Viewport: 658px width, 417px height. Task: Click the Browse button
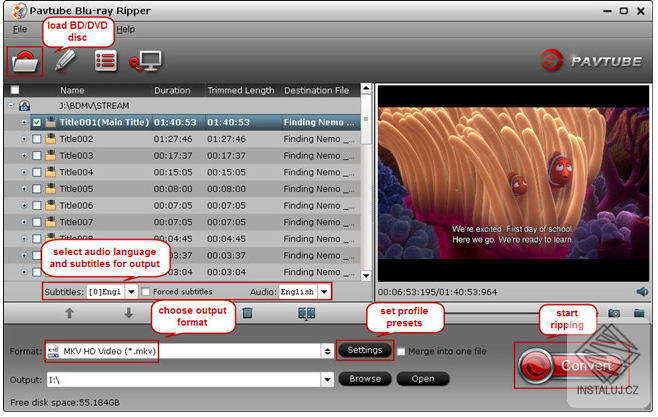365,379
